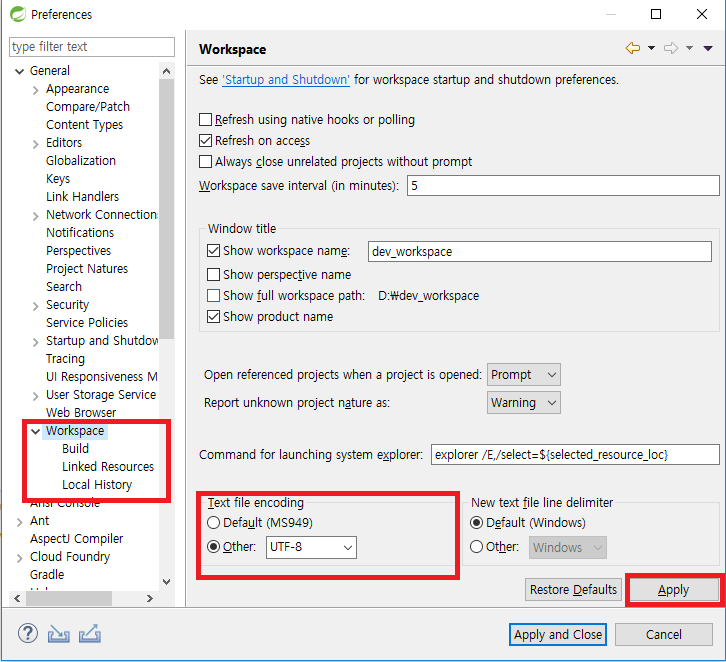Click the Workspace save interval field
The height and width of the screenshot is (662, 726).
[563, 186]
